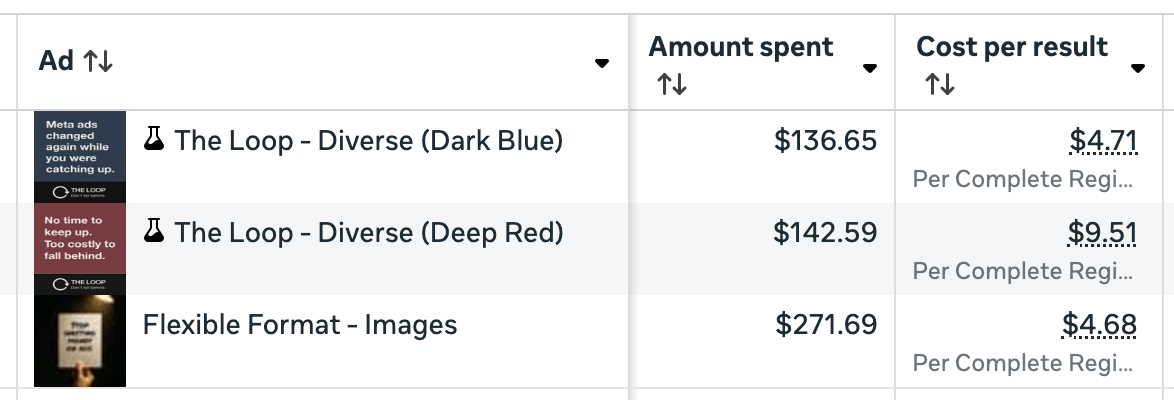This screenshot has width=1174, height=400.
Task: Open the Cost per result column dropdown
Action: 1138,68
